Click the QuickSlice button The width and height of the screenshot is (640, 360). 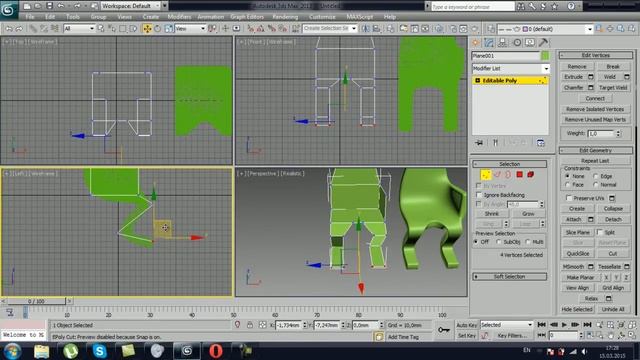(x=578, y=253)
